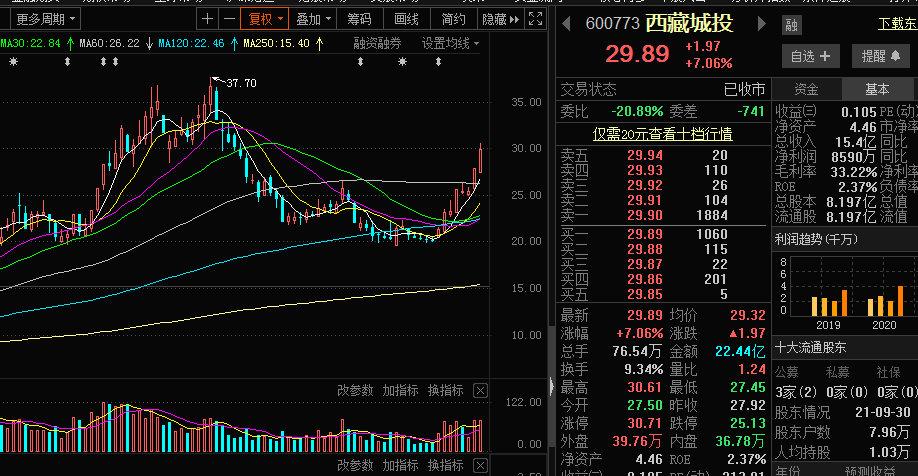918x476 pixels.
Task: Select the 画线 drawing tool
Action: tap(406, 19)
